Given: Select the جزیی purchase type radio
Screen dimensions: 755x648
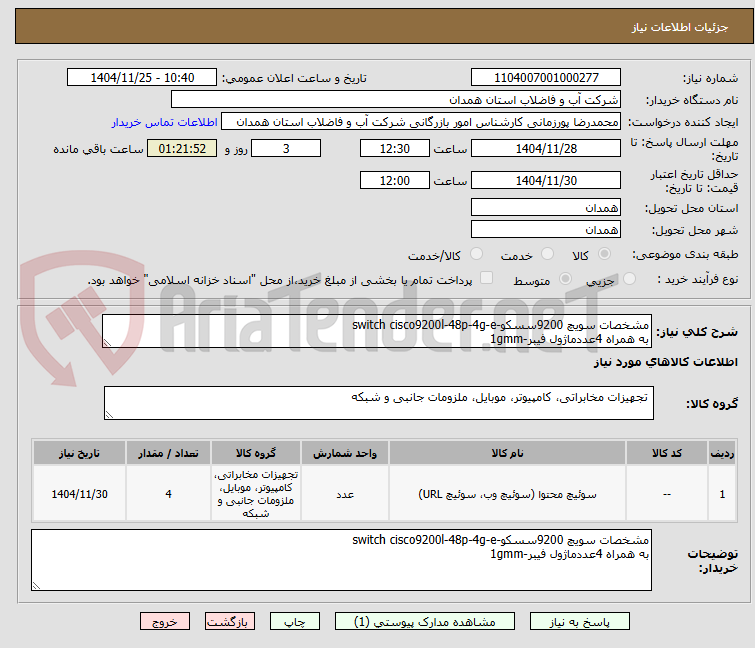Looking at the screenshot, I should click(x=629, y=279).
